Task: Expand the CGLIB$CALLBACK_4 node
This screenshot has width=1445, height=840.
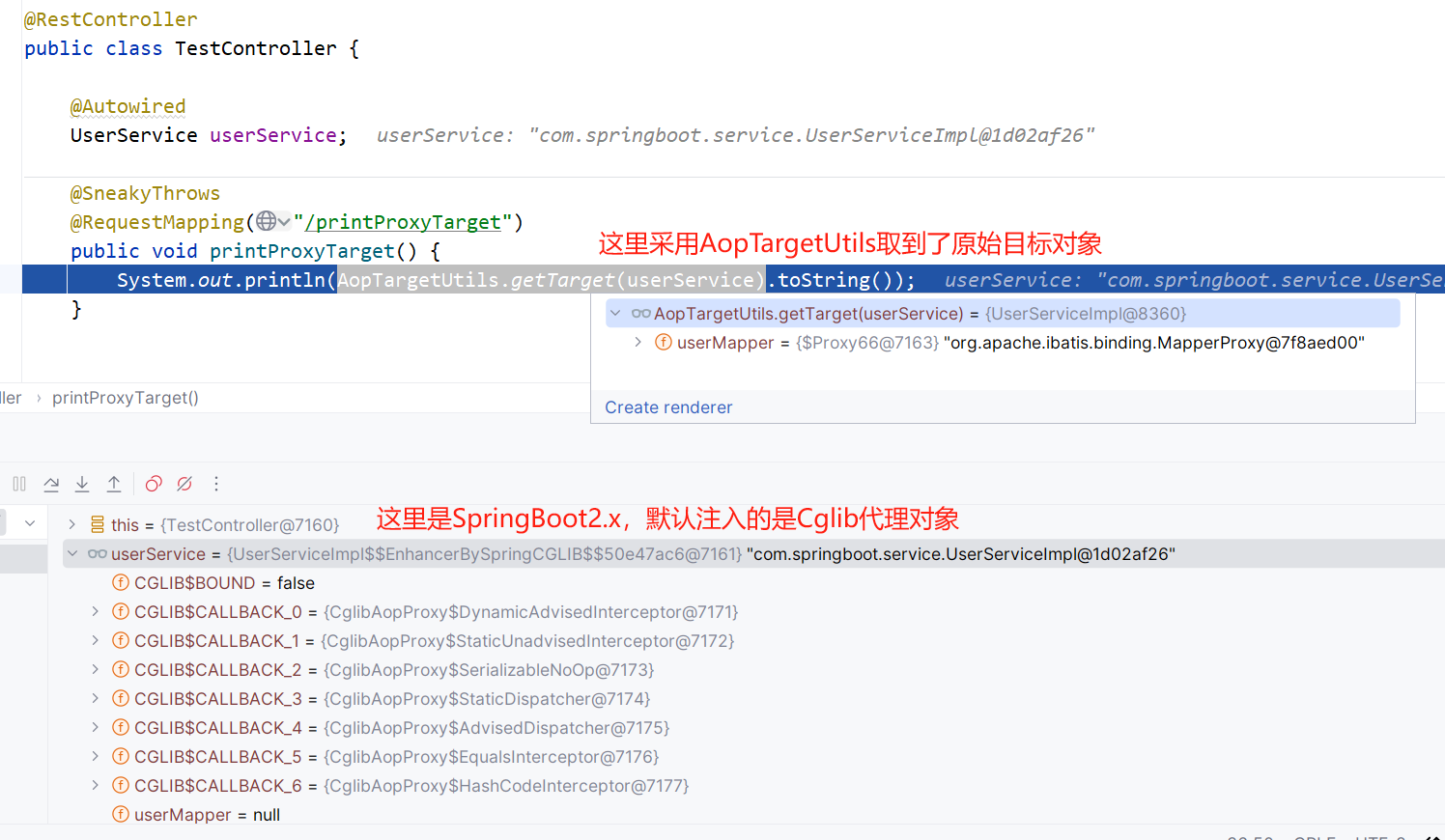Action: tap(95, 727)
